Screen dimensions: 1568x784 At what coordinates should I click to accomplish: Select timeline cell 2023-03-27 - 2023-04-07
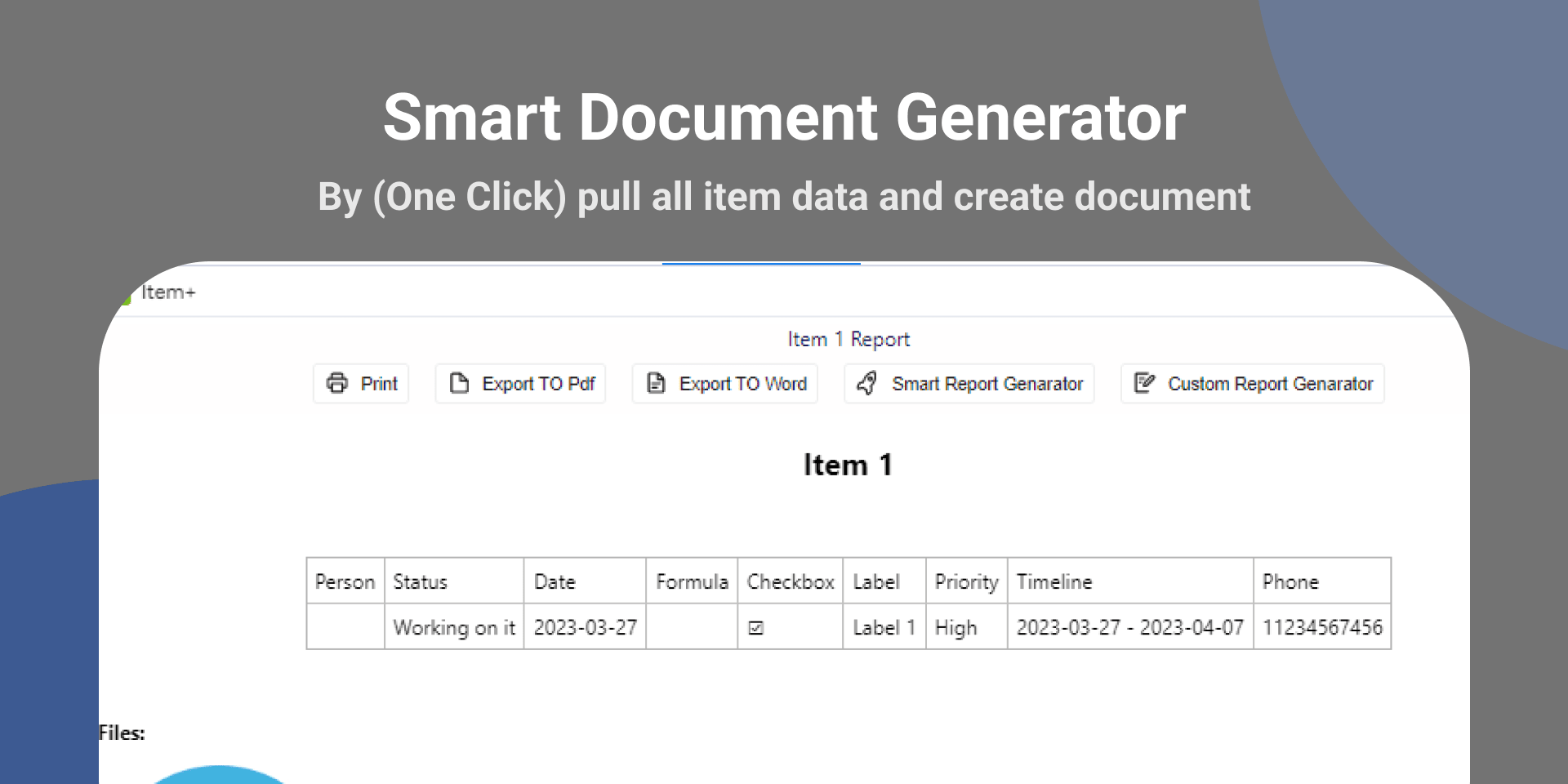click(x=1130, y=627)
